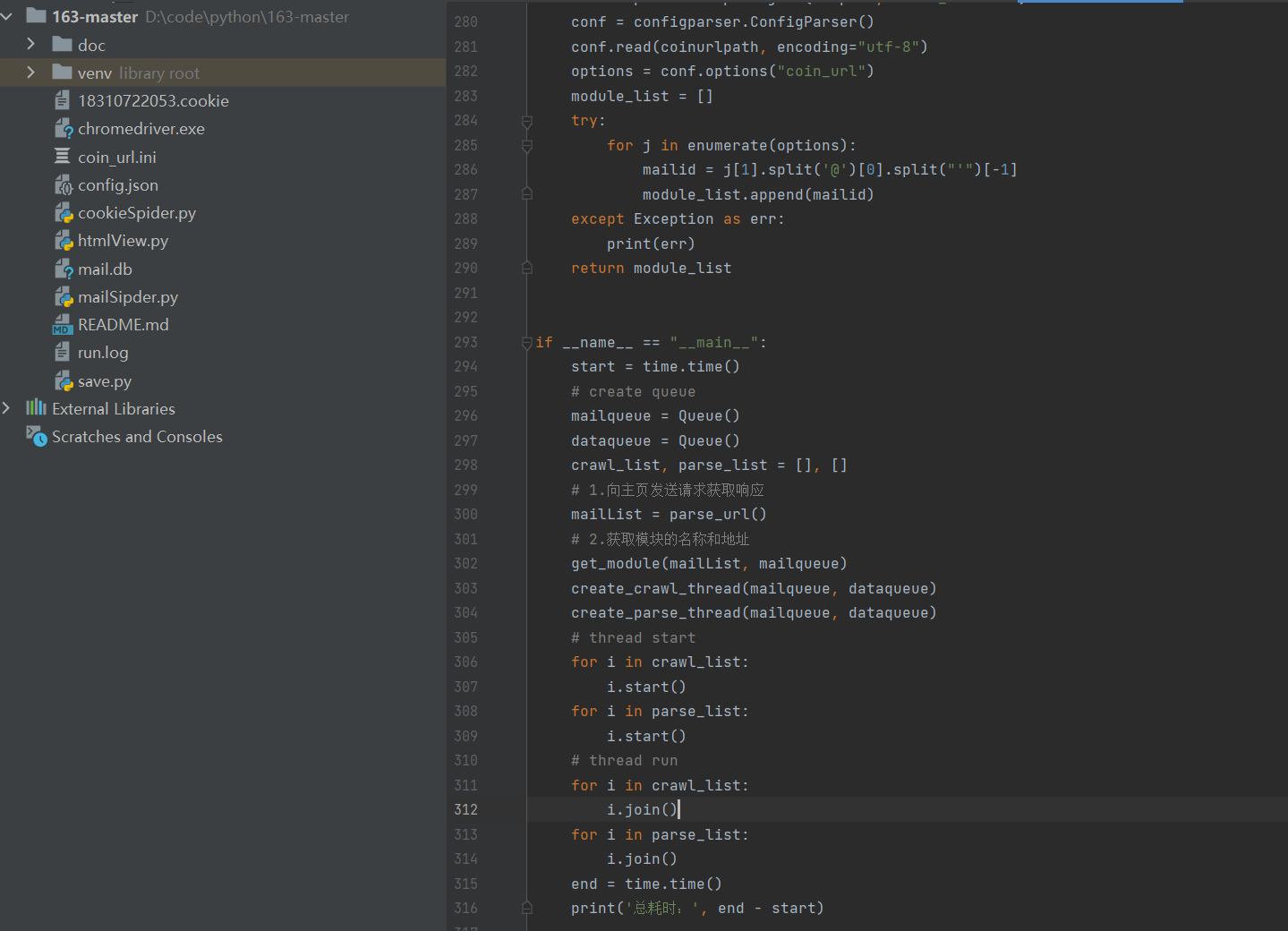
Task: Click the doc folder icon
Action: click(62, 44)
